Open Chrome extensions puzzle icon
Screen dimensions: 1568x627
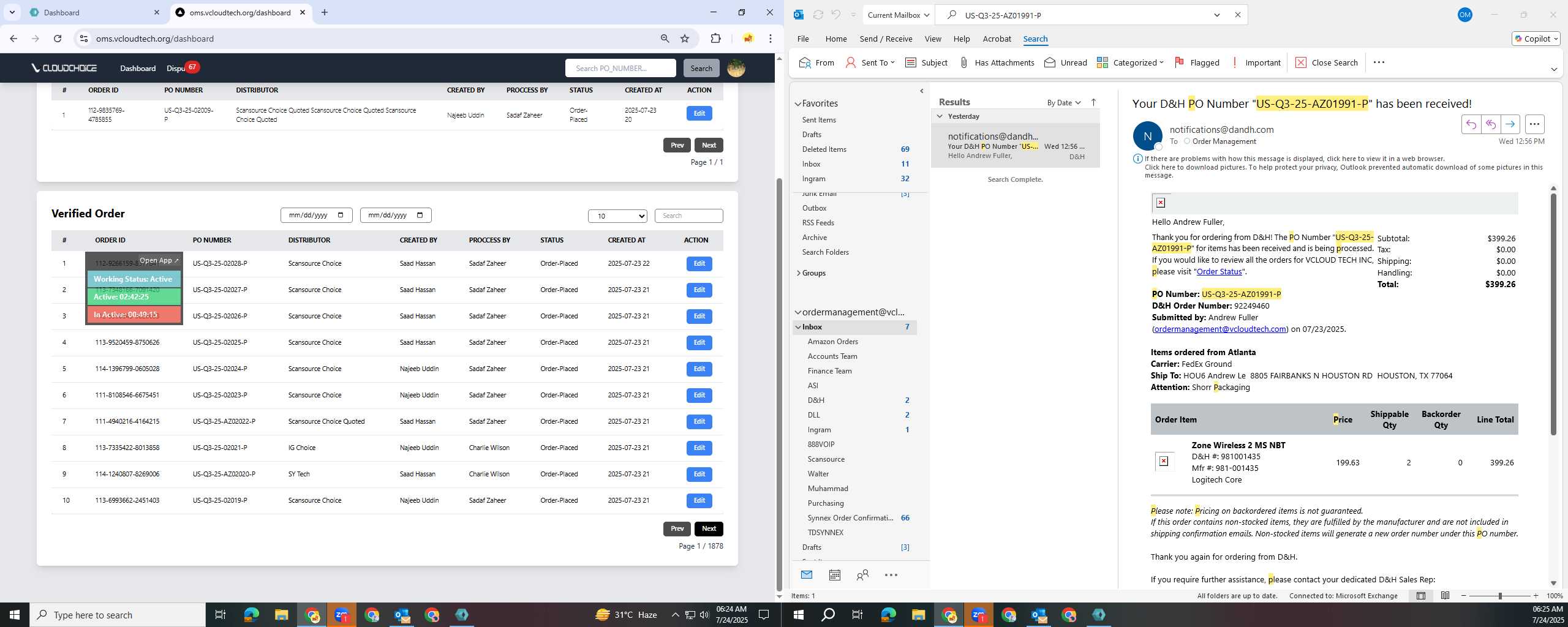715,39
